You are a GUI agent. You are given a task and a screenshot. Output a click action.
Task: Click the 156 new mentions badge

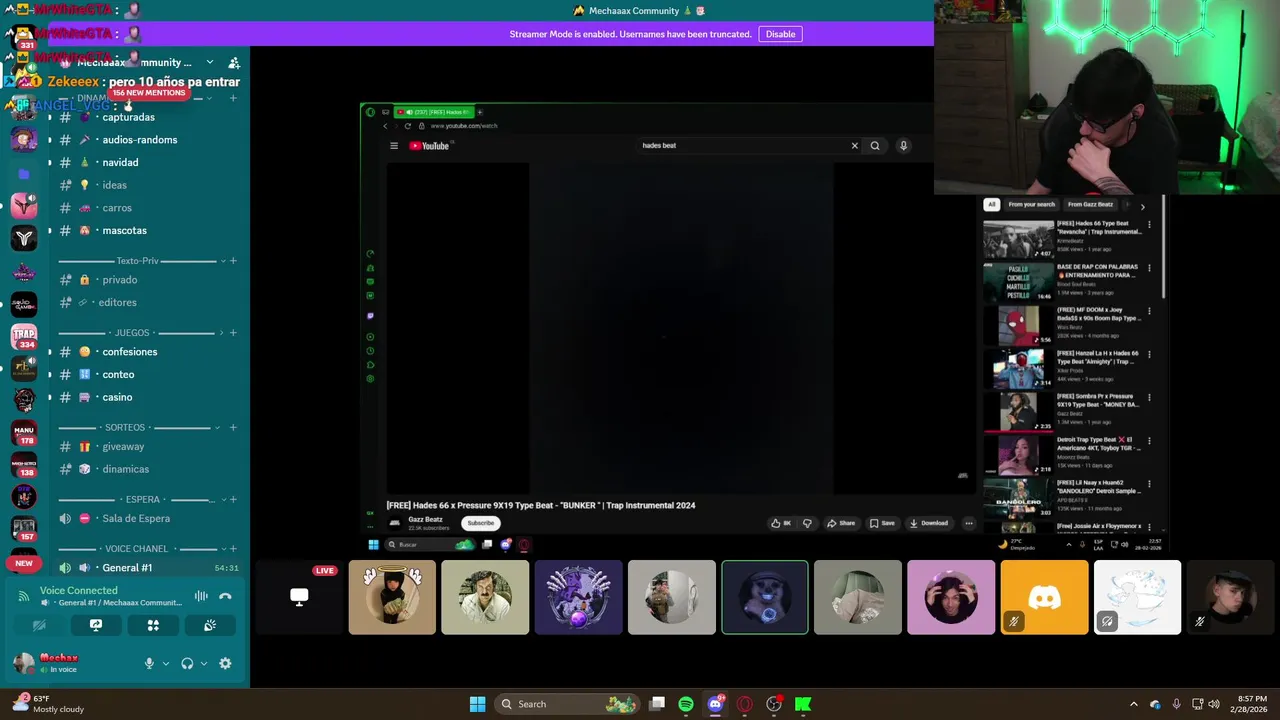(x=148, y=93)
